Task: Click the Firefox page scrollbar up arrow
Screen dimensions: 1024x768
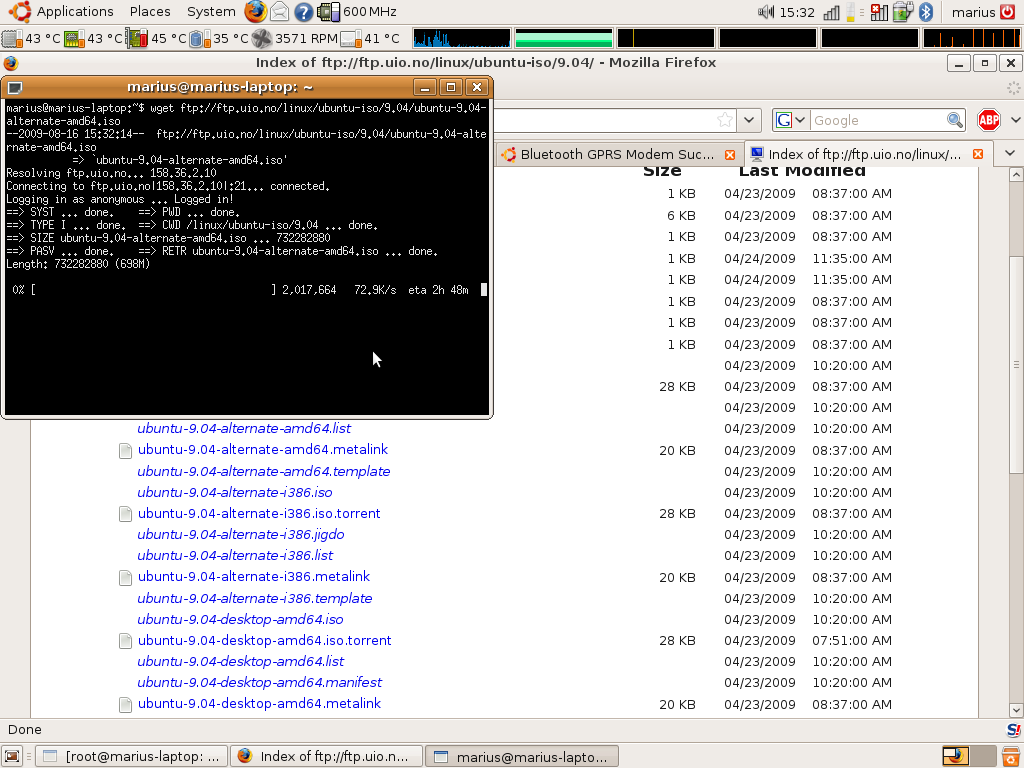Action: pos(1016,174)
